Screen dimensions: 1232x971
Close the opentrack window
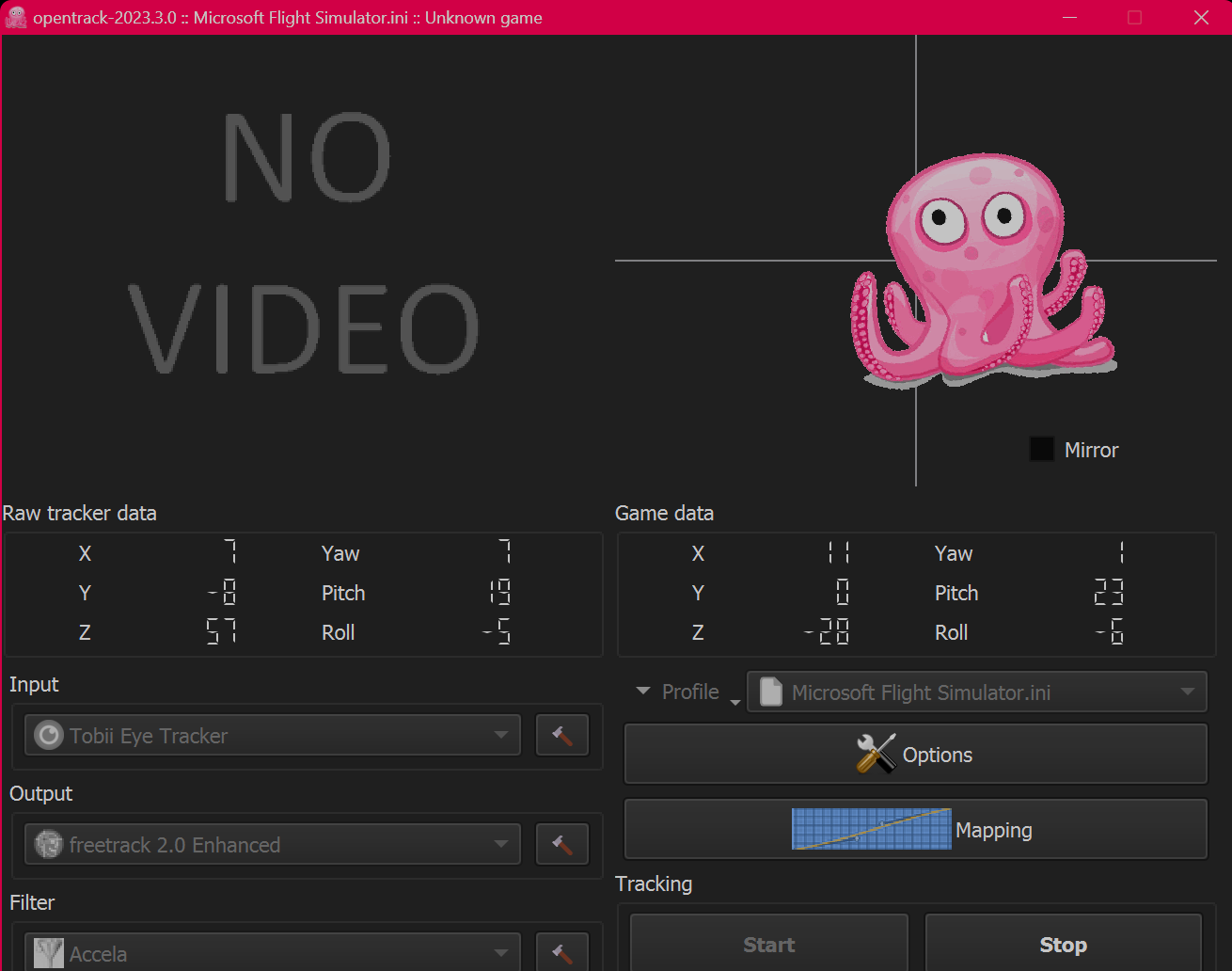pyautogui.click(x=1201, y=18)
